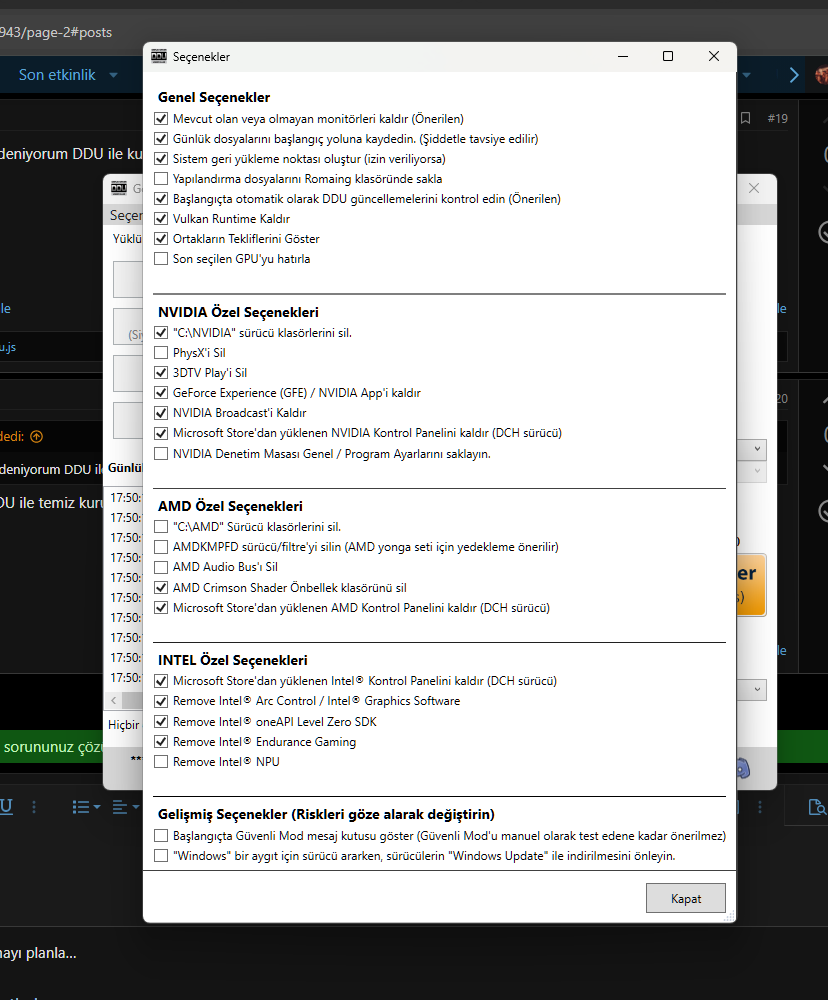Open the editor's more options dots beside underline
Image resolution: width=828 pixels, height=1000 pixels.
(34, 807)
